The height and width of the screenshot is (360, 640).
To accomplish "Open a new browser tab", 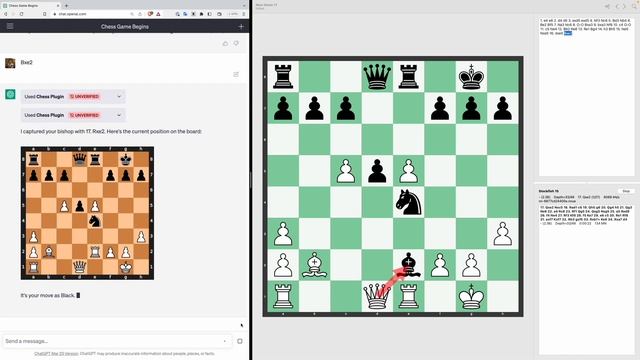I will 67,6.
